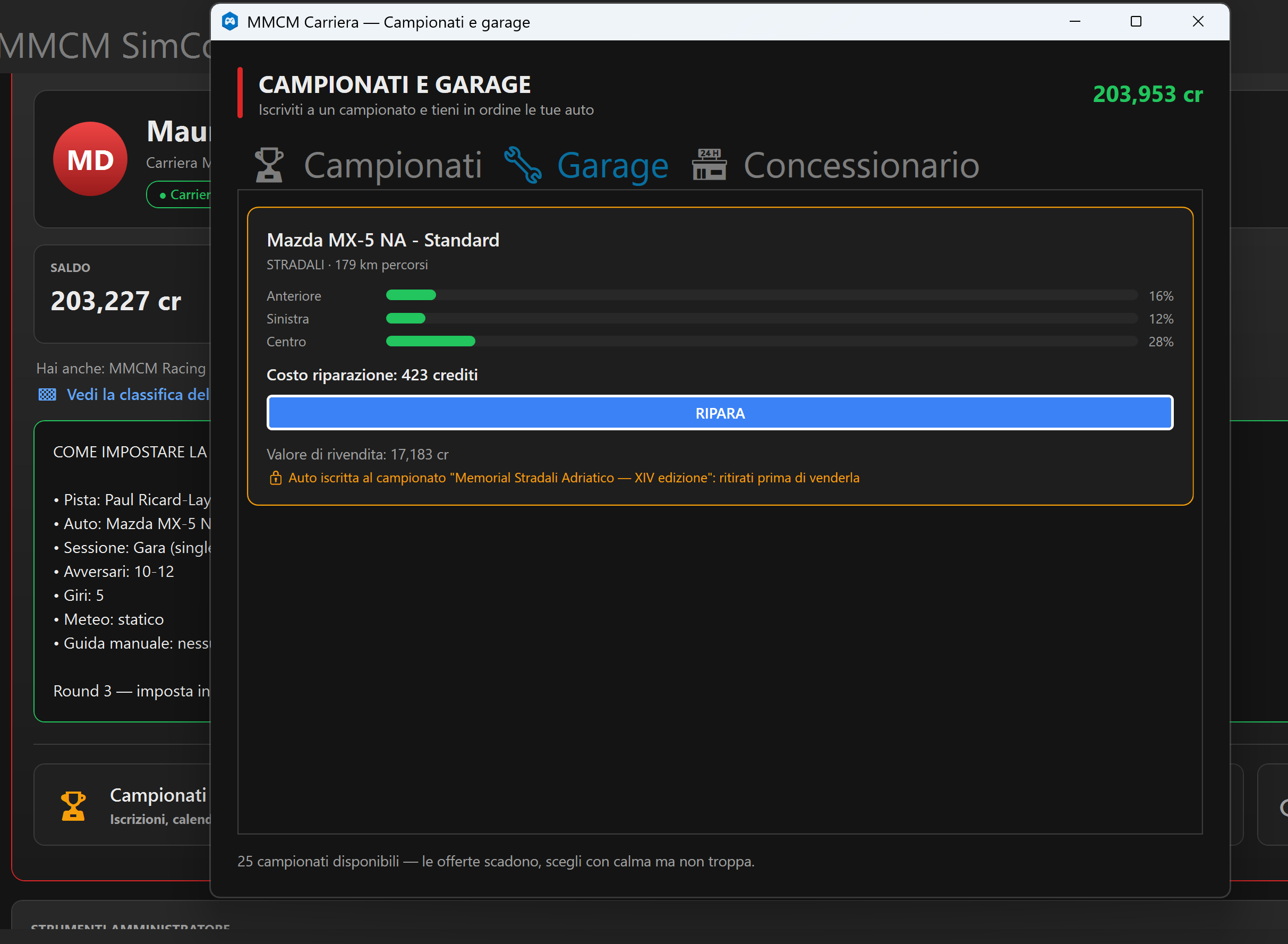Click the MD avatar in background window

(90, 159)
